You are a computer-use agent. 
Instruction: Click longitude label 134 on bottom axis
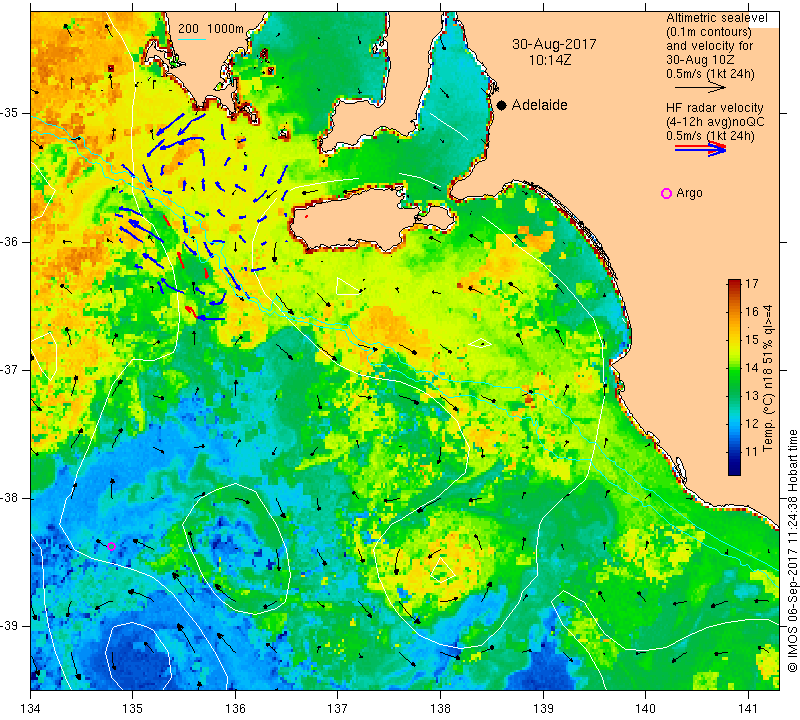point(31,708)
